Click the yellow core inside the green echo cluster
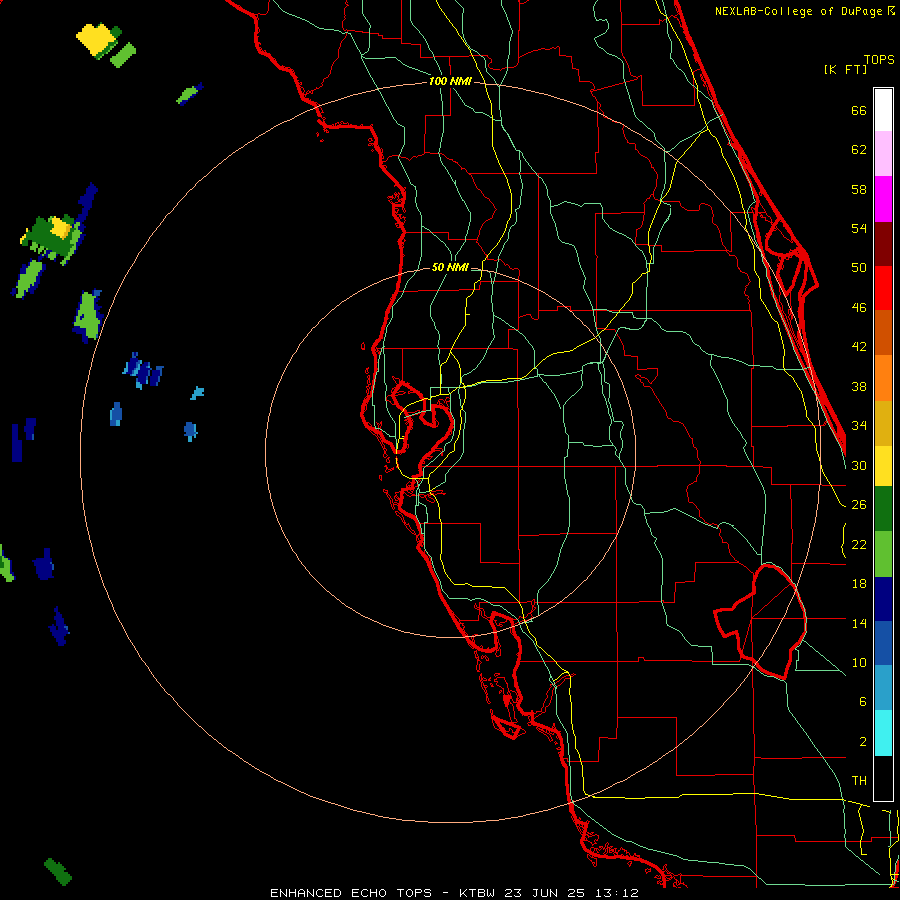This screenshot has height=900, width=900. 60,228
